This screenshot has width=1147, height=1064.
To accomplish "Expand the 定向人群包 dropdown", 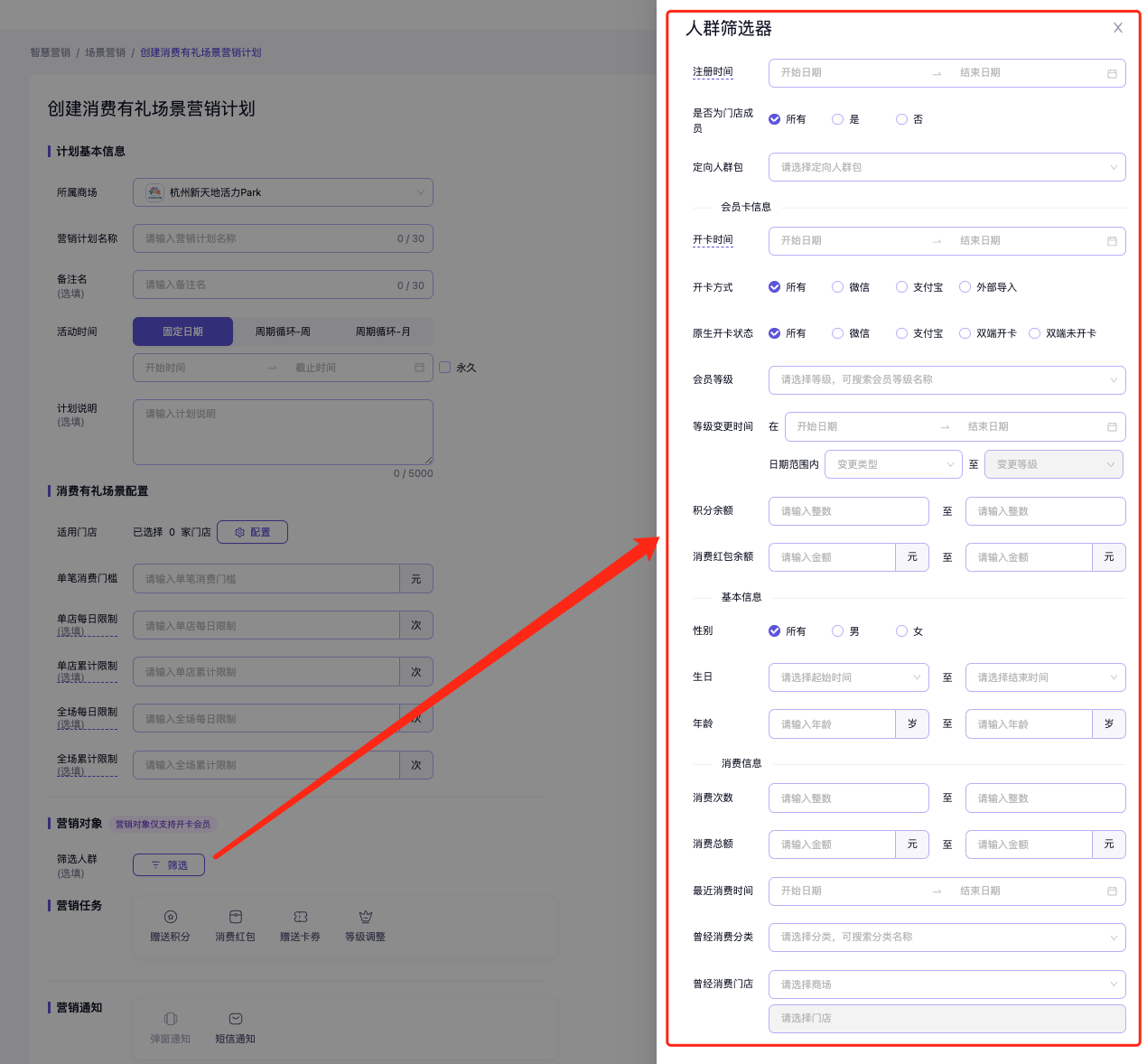I will [x=947, y=167].
